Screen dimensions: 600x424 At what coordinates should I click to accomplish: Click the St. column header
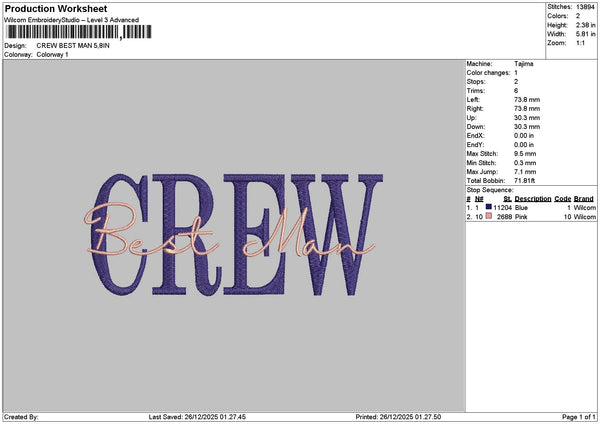pyautogui.click(x=507, y=199)
